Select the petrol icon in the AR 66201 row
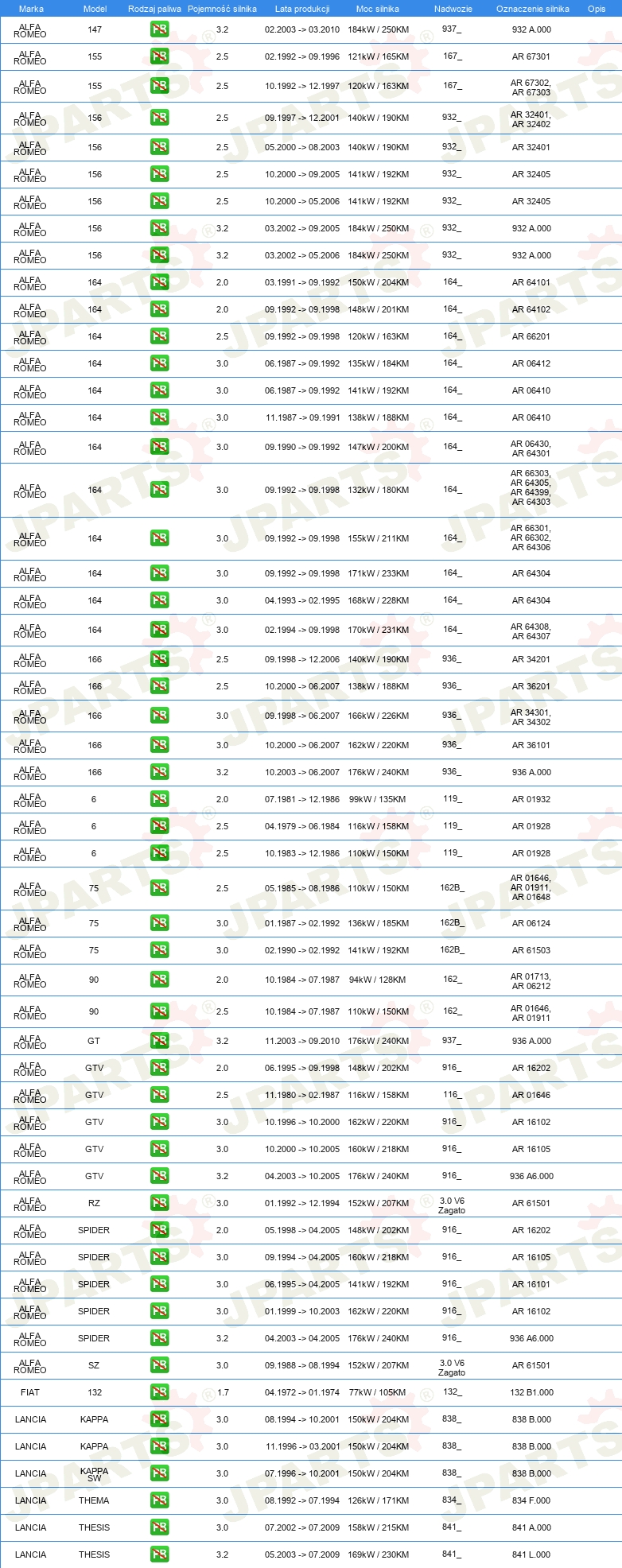This screenshot has width=622, height=1568. click(x=159, y=336)
